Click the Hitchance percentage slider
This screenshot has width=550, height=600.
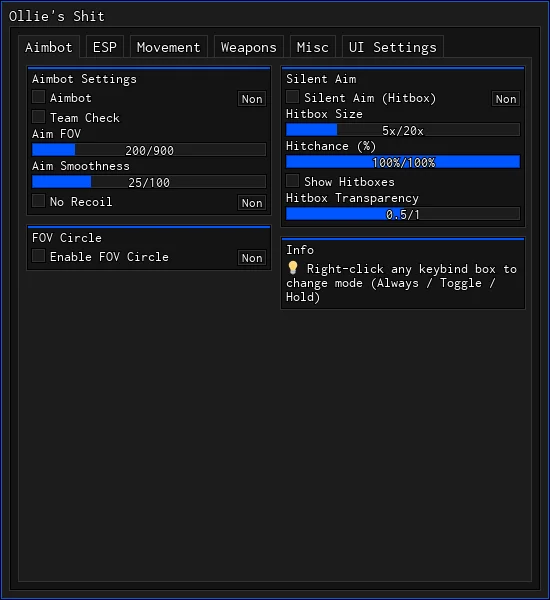coord(403,162)
